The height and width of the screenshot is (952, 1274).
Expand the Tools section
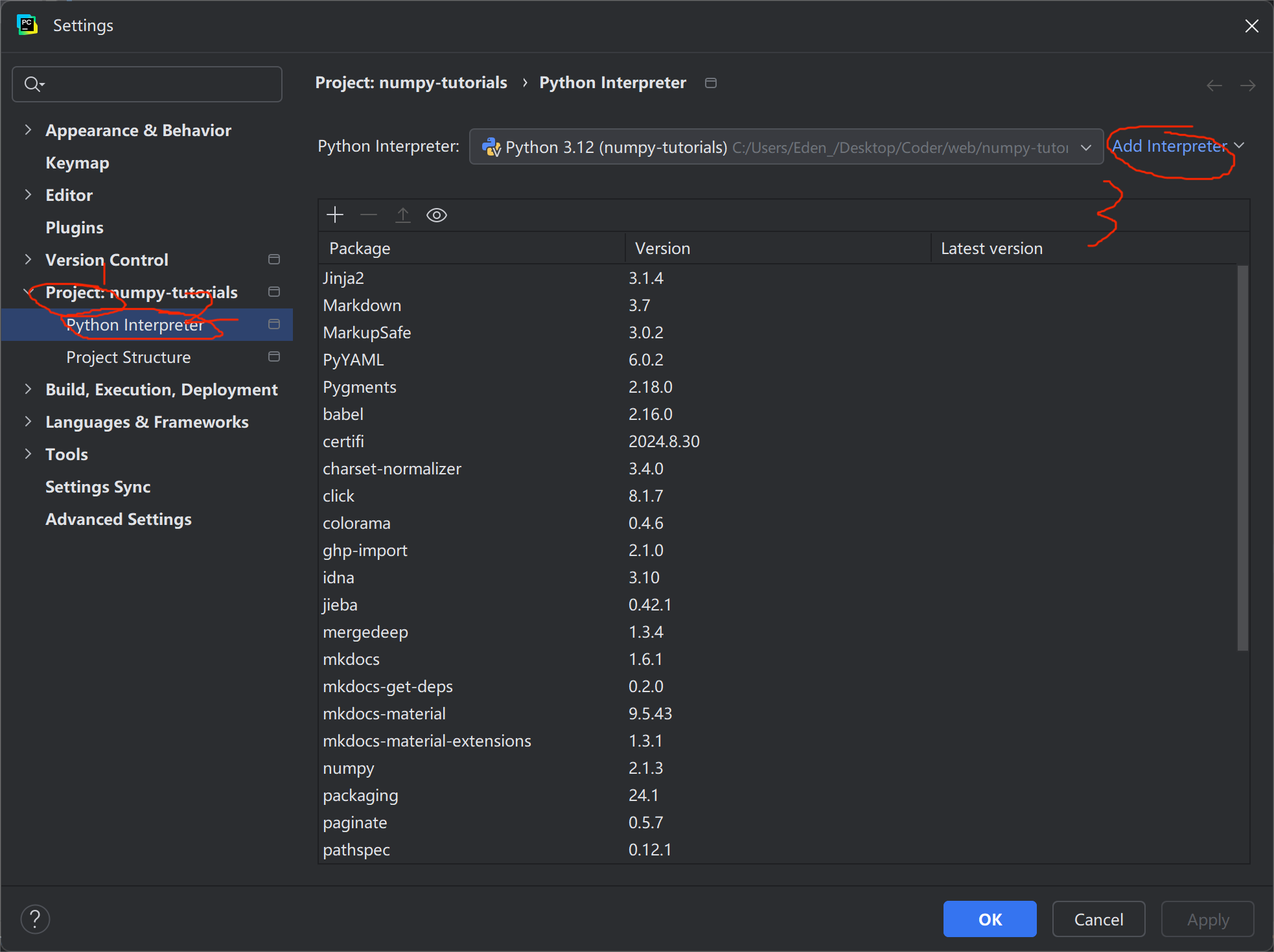click(x=28, y=454)
